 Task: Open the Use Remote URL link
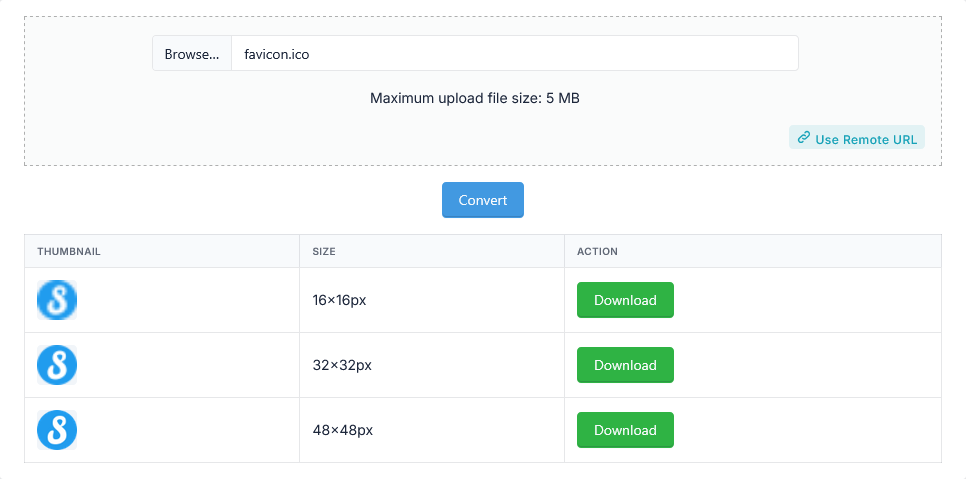point(856,138)
